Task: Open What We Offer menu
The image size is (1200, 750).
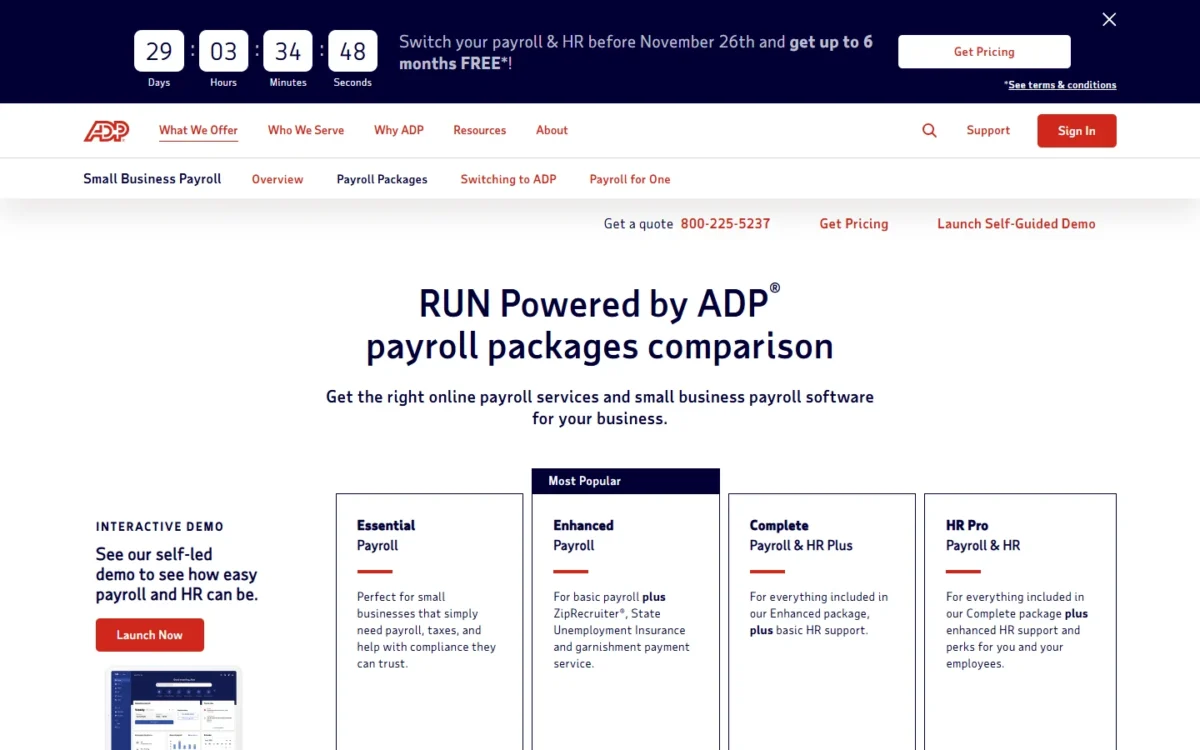Action: [198, 130]
